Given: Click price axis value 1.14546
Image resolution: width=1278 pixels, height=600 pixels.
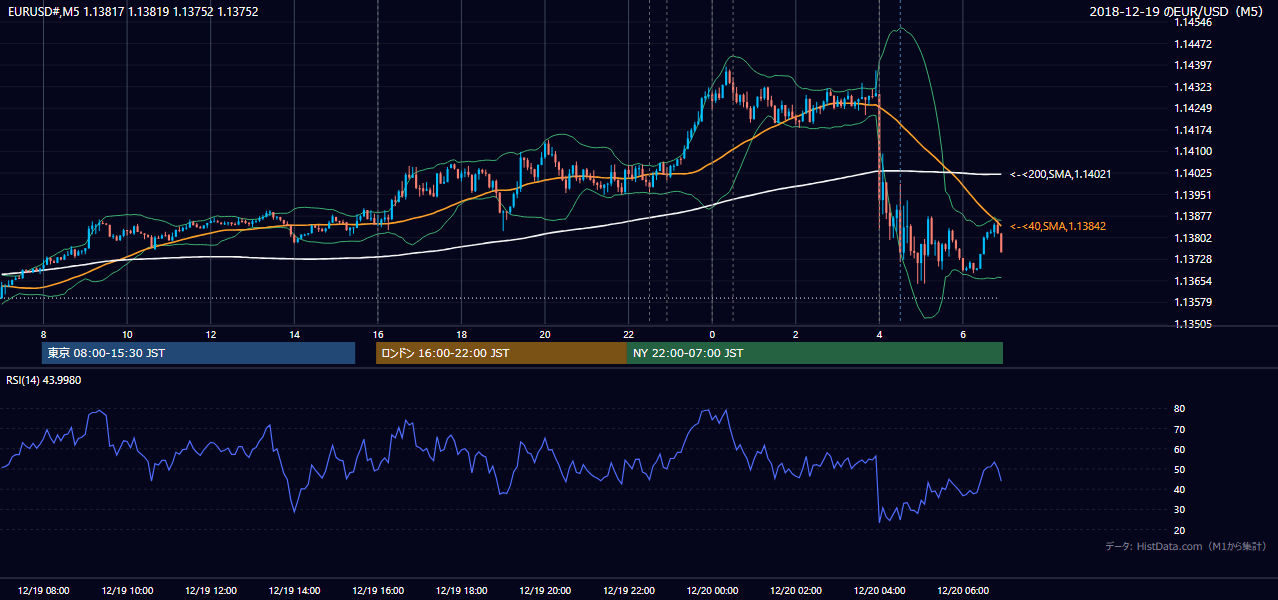Looking at the screenshot, I should (1192, 22).
